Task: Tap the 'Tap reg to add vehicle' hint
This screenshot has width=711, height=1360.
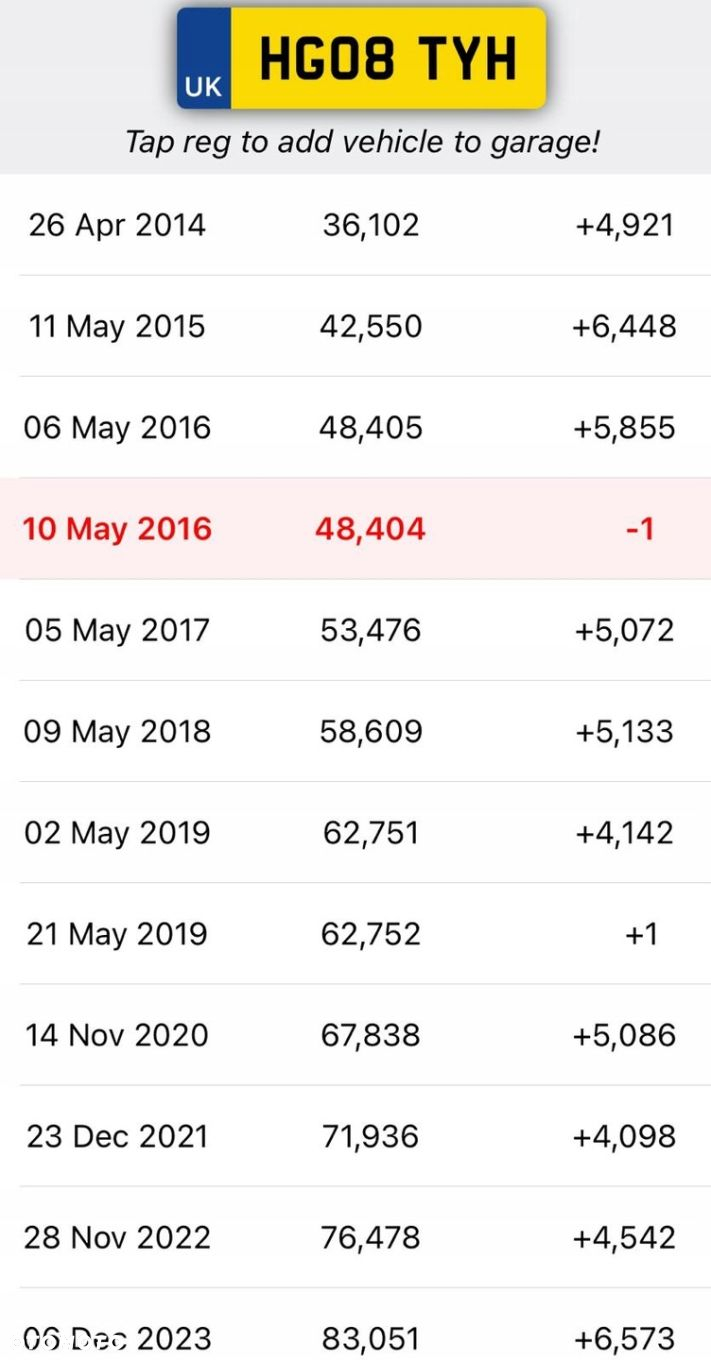Action: point(362,141)
